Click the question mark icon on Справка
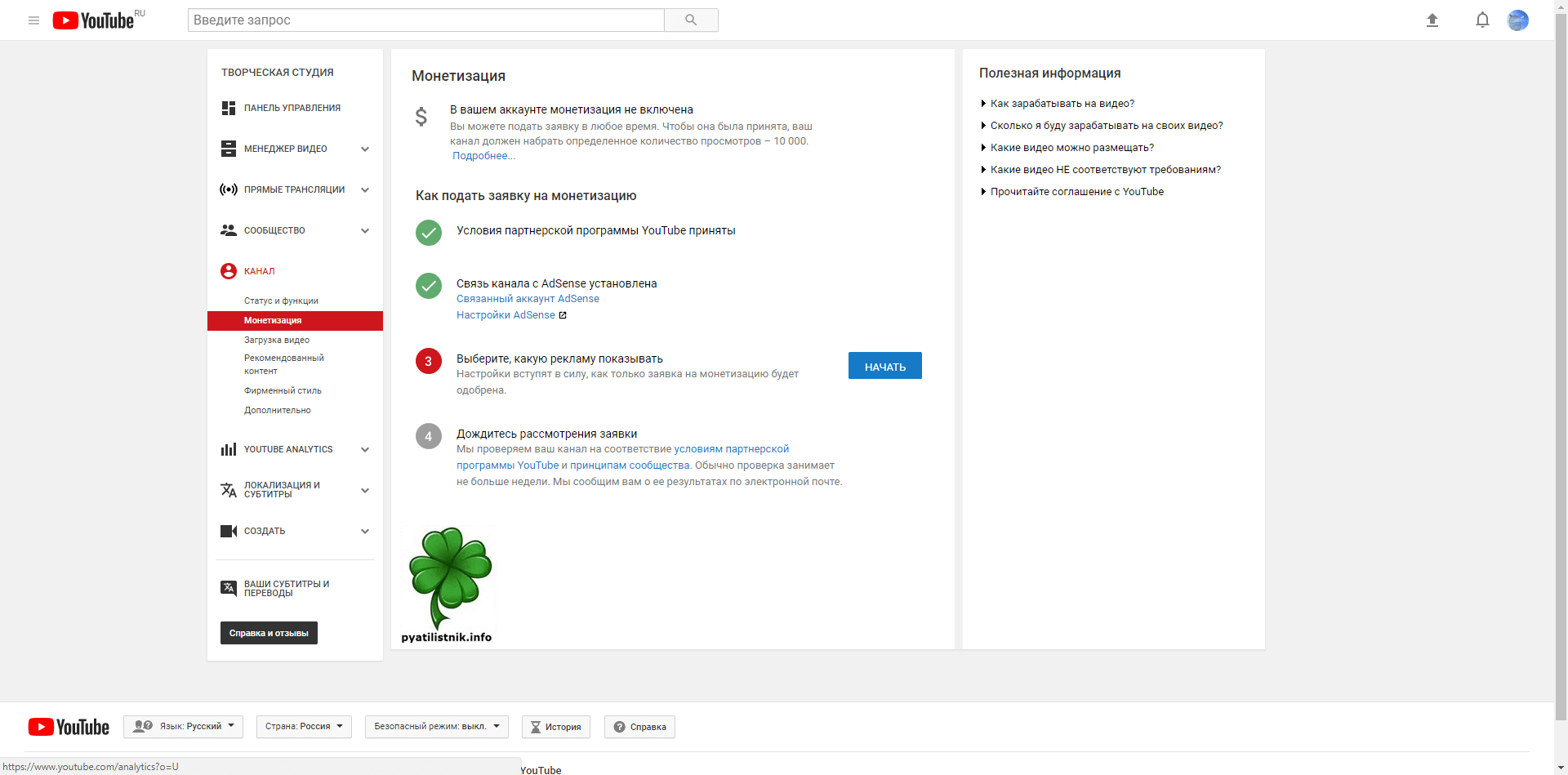The width and height of the screenshot is (1568, 775). coord(619,727)
